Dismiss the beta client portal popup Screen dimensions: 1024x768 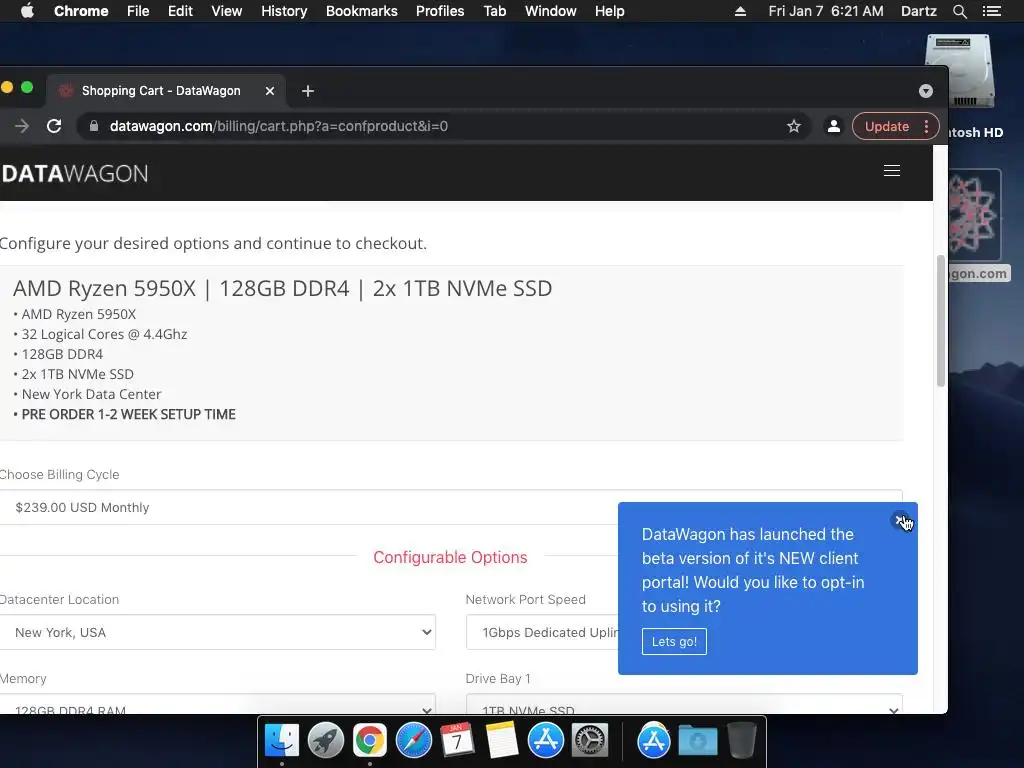(901, 520)
